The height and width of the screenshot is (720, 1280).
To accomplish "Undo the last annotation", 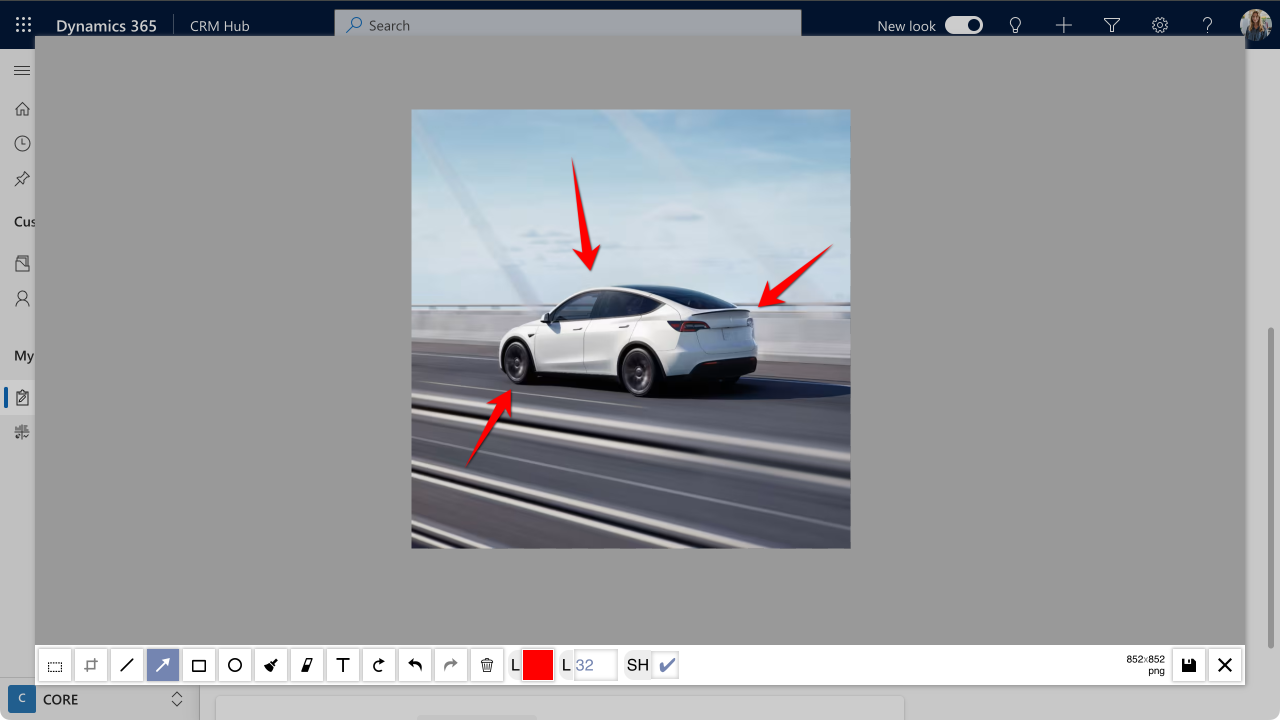I will point(415,665).
